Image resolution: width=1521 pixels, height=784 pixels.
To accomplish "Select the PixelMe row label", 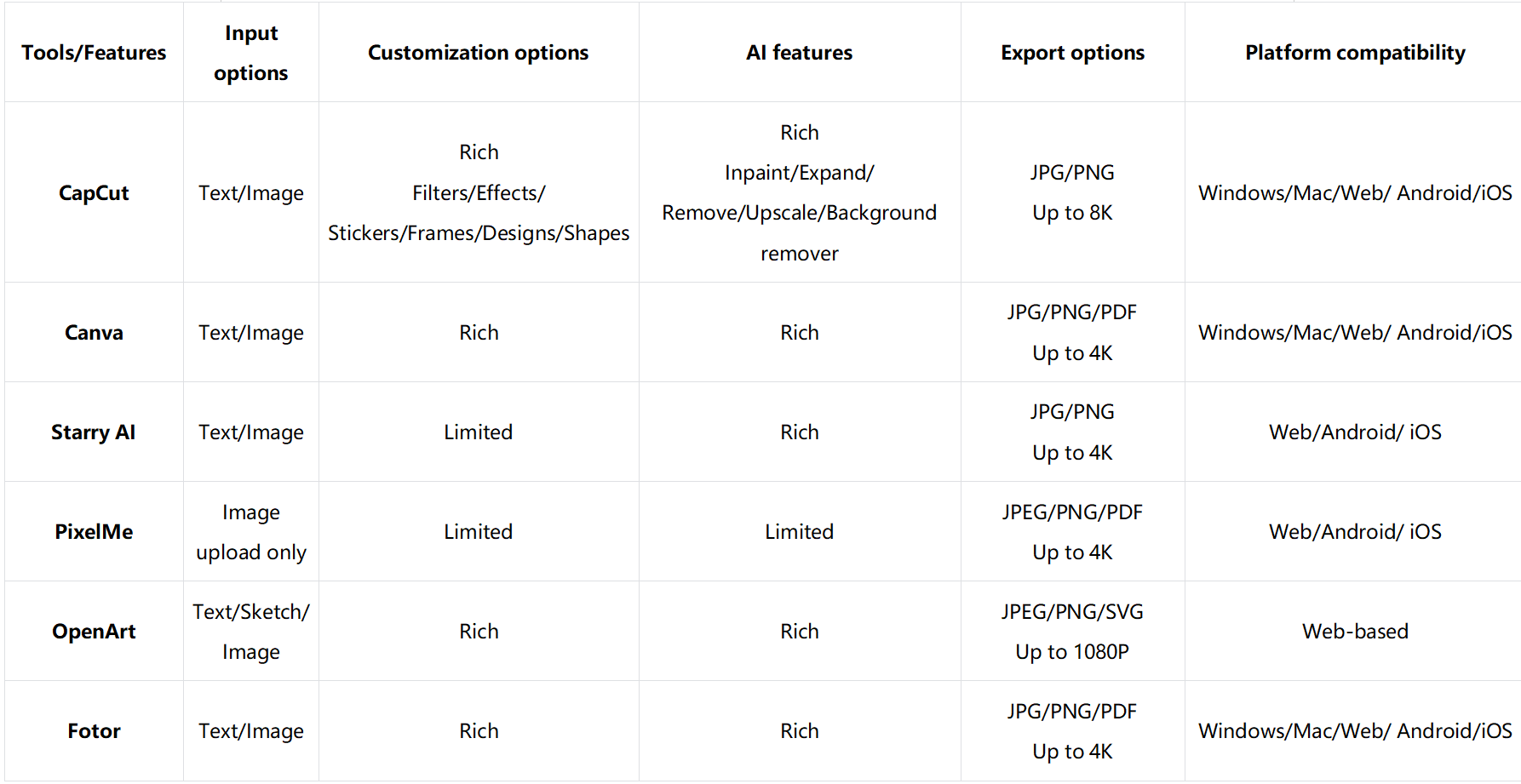I will tap(94, 532).
